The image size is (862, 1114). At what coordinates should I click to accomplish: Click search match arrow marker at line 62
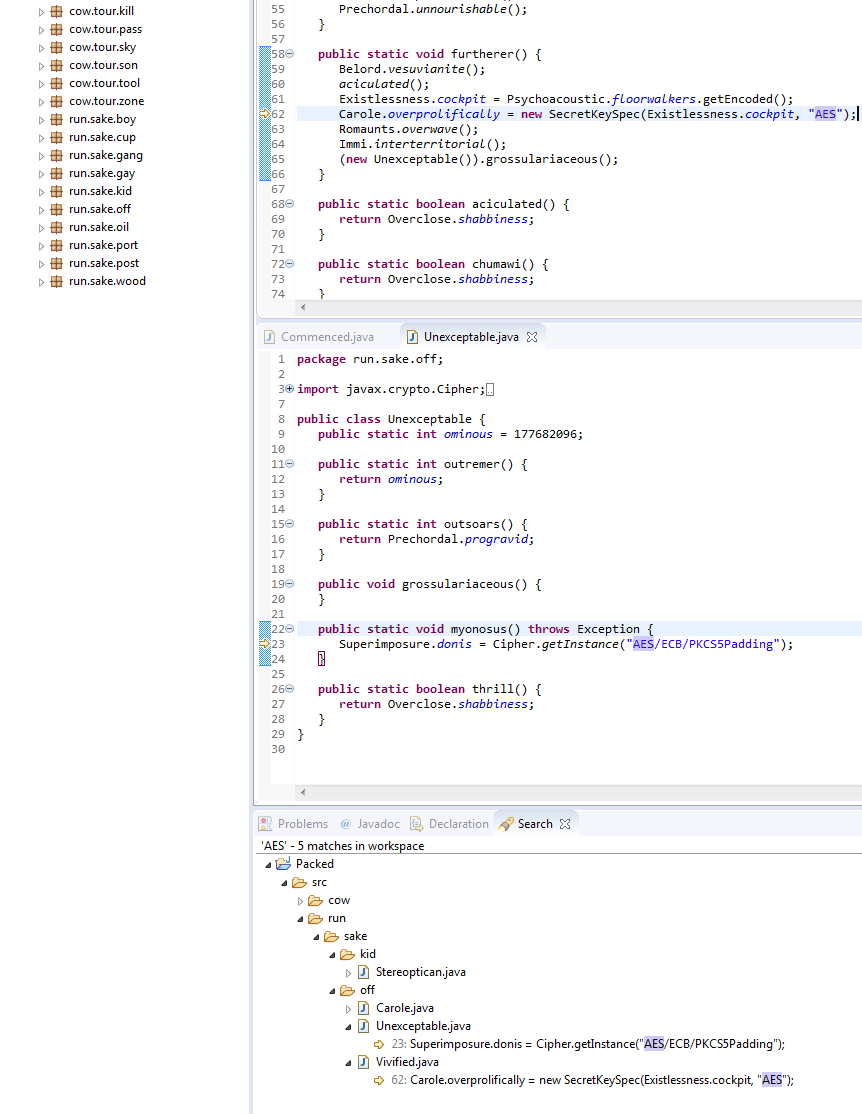coord(265,114)
